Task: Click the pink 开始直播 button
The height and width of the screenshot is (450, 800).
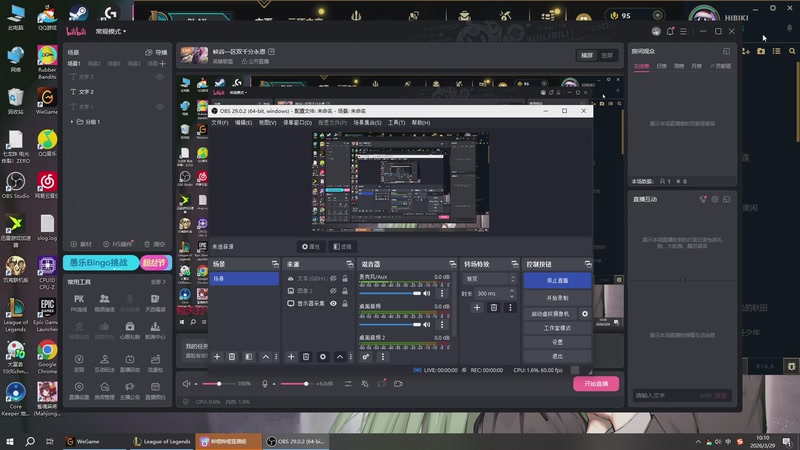Action: [x=596, y=384]
